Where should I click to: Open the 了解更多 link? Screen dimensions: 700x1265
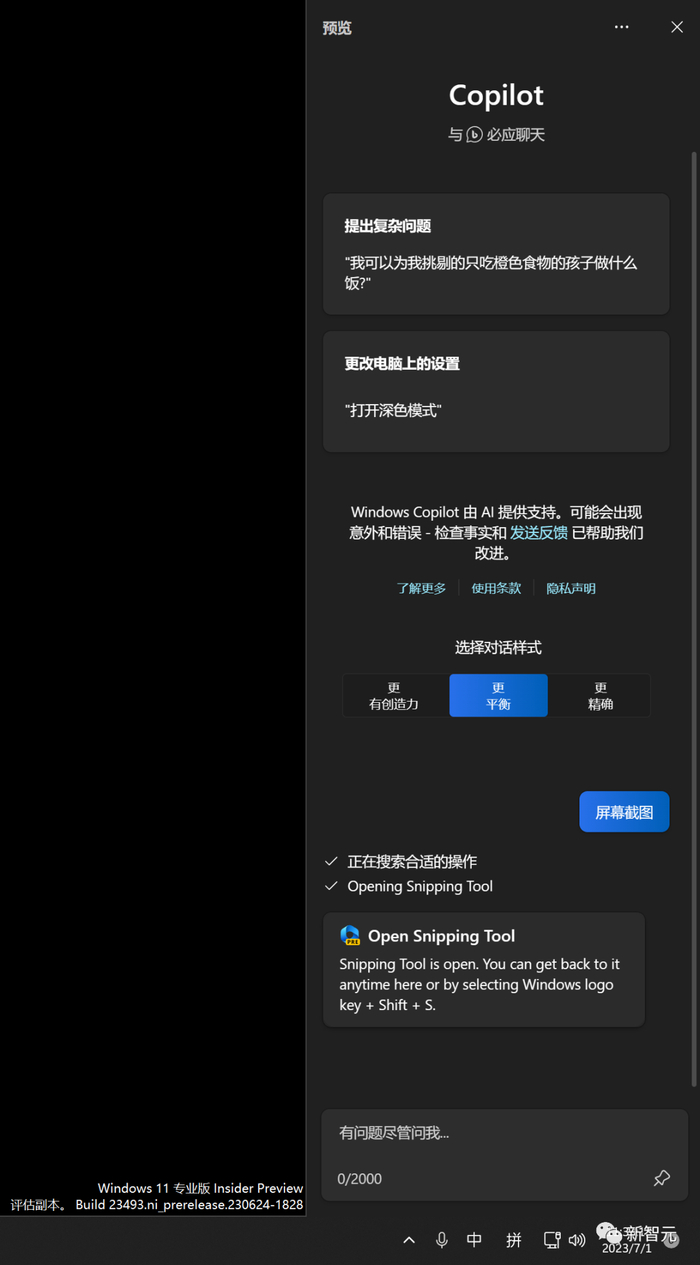click(x=421, y=588)
